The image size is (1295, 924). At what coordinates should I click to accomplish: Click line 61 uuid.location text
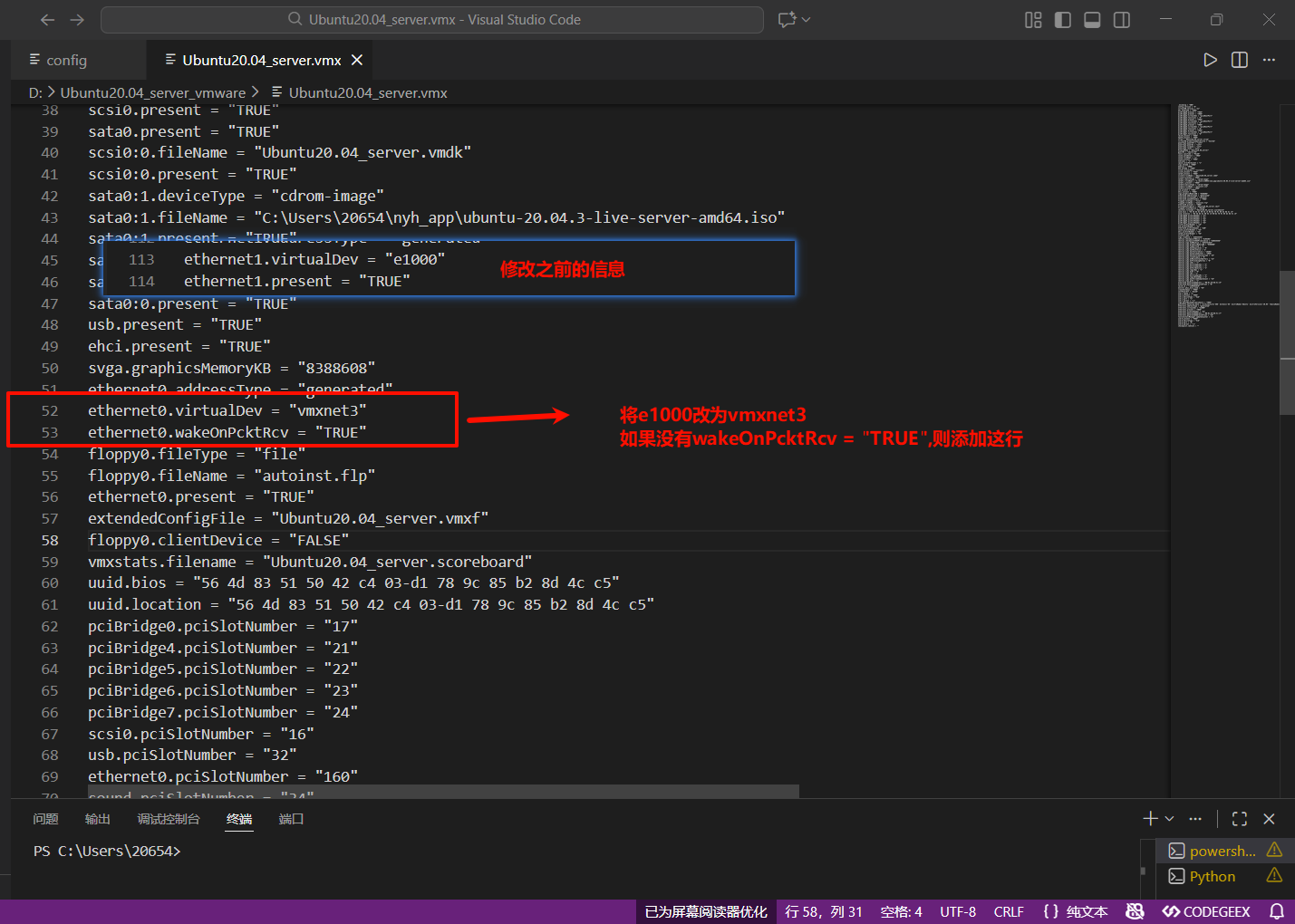(371, 604)
